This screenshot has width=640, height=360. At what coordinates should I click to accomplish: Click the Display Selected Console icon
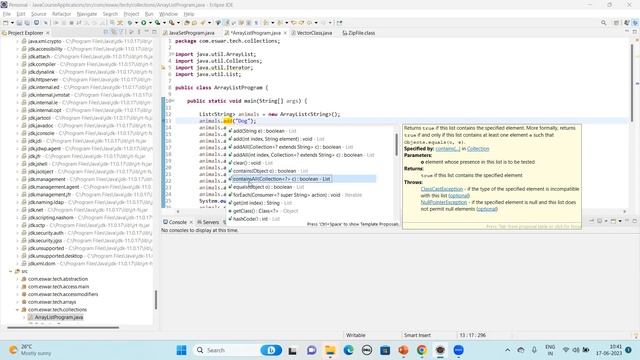click(599, 221)
